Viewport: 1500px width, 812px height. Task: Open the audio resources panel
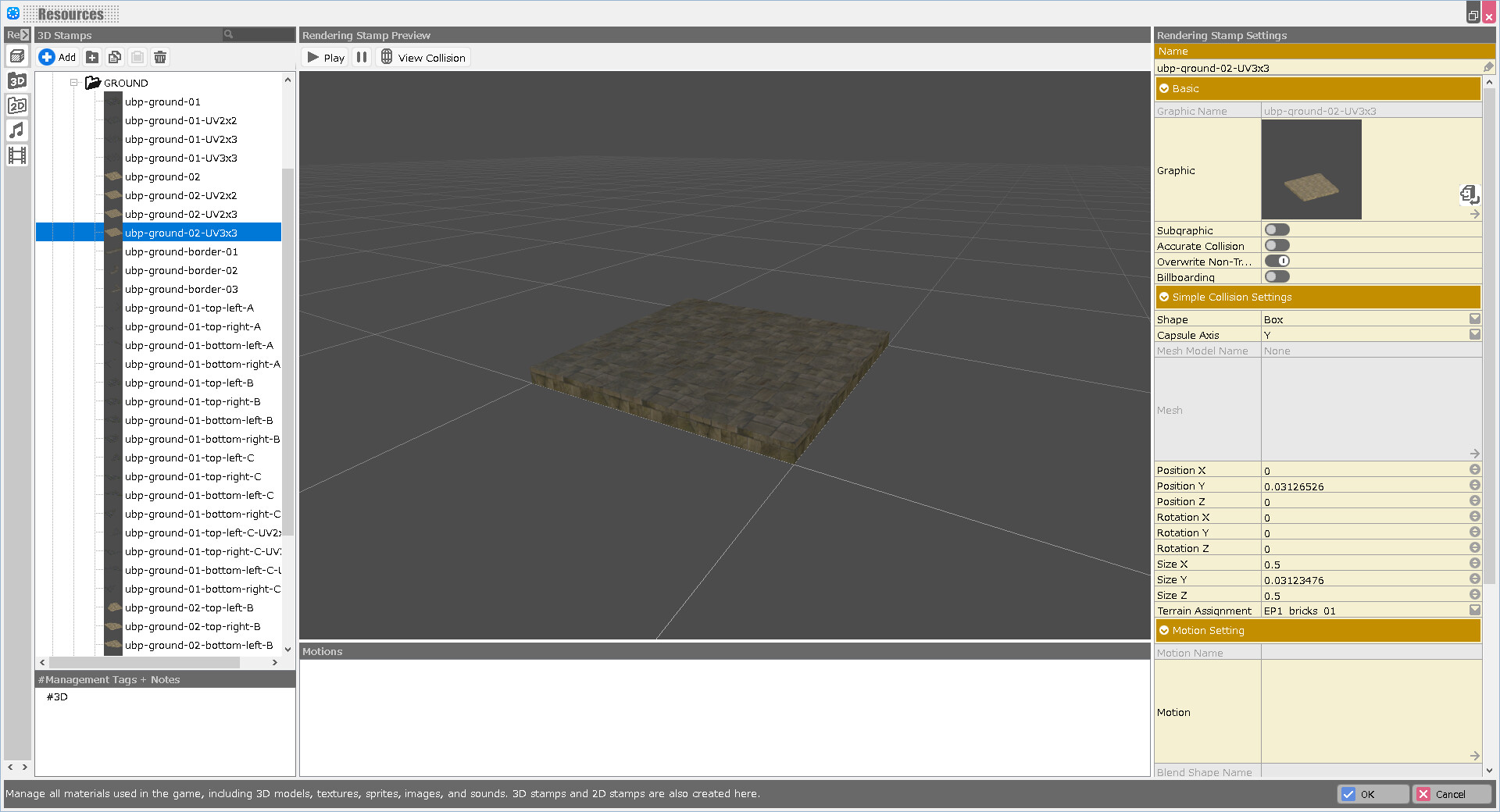[x=16, y=130]
